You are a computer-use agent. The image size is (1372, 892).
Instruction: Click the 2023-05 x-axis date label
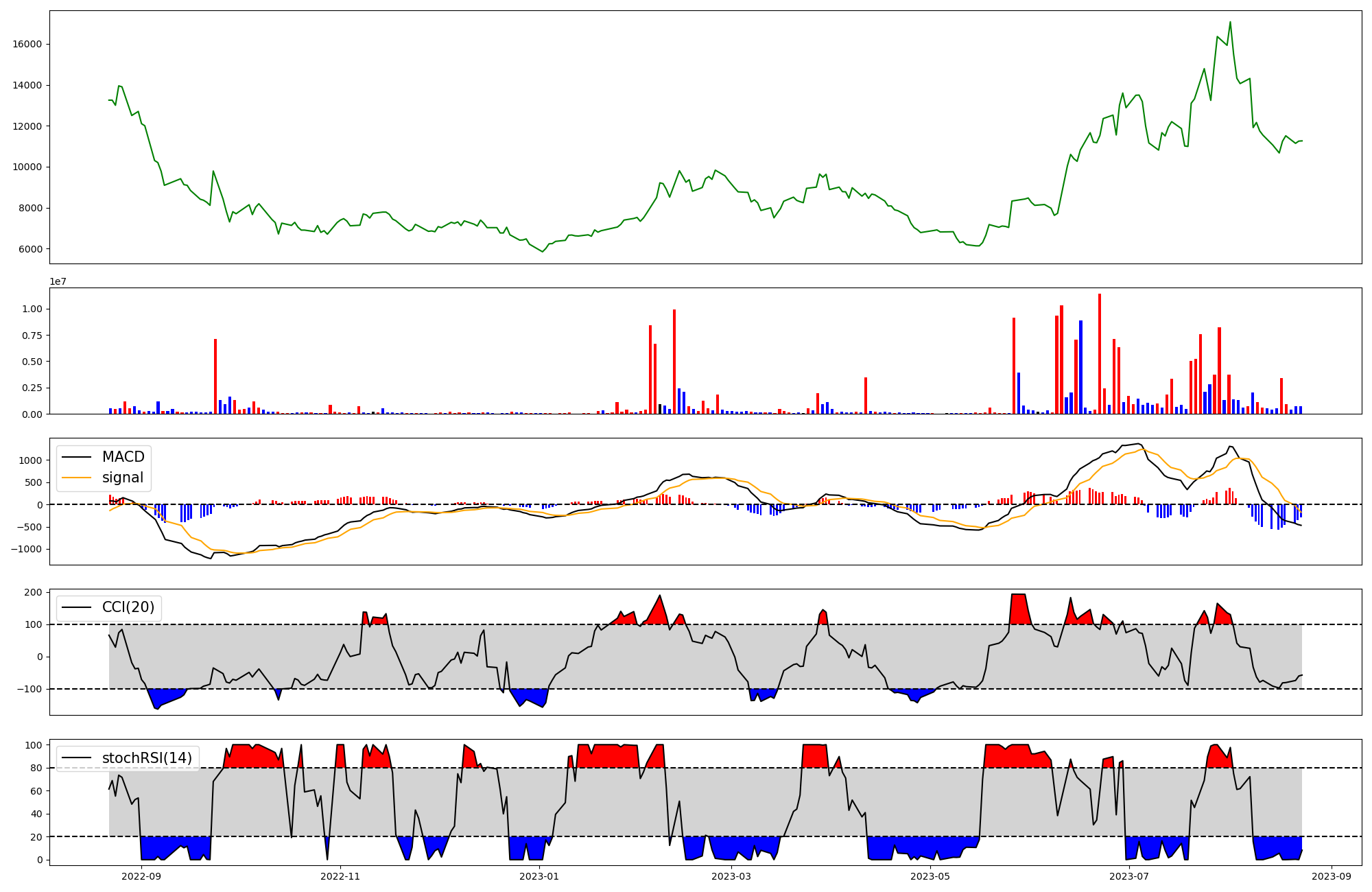click(930, 876)
